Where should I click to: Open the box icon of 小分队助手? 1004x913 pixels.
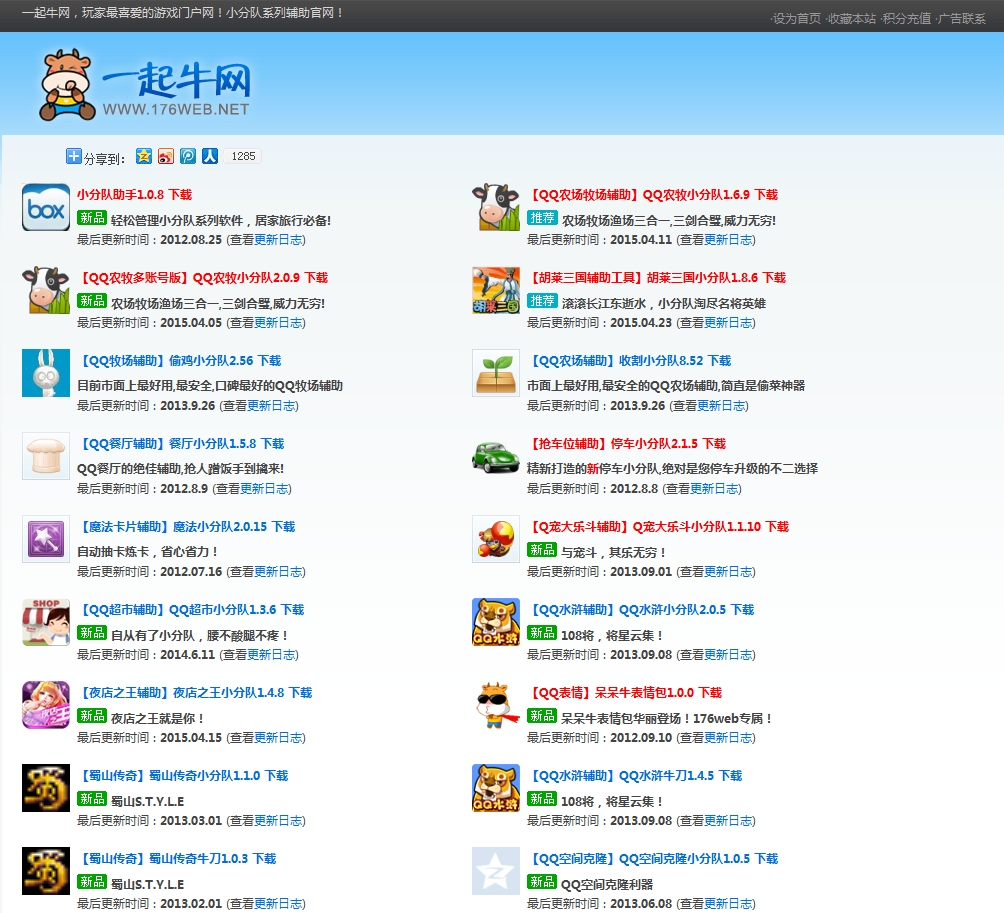click(46, 207)
